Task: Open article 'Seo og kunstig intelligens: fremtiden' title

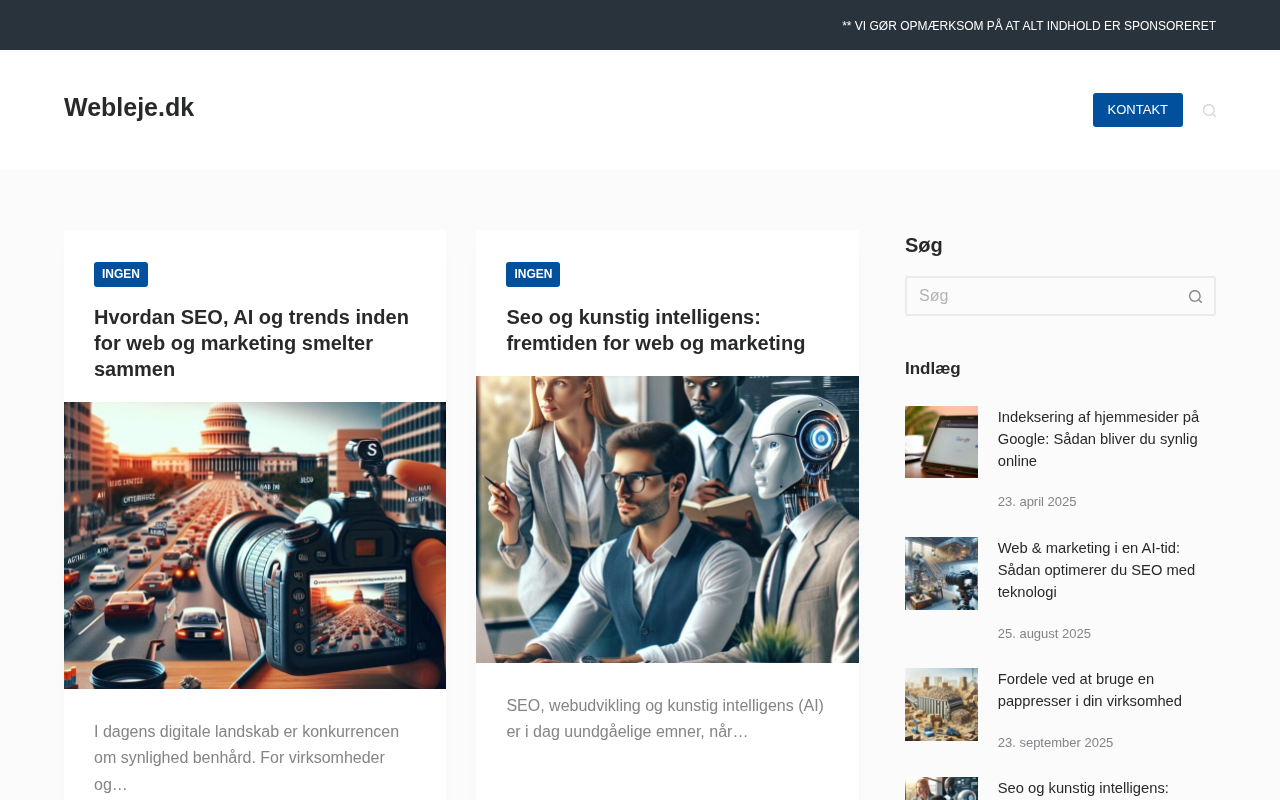Action: (x=656, y=330)
